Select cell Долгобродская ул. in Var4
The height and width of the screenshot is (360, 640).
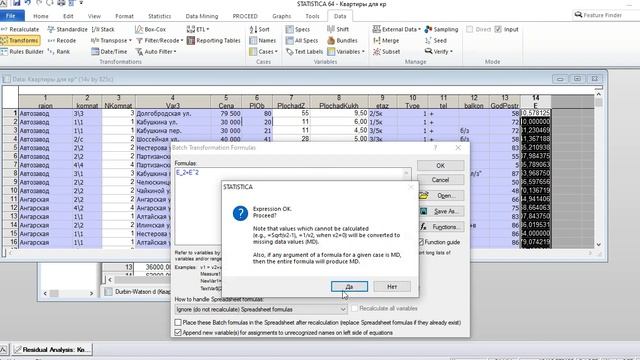click(x=173, y=113)
